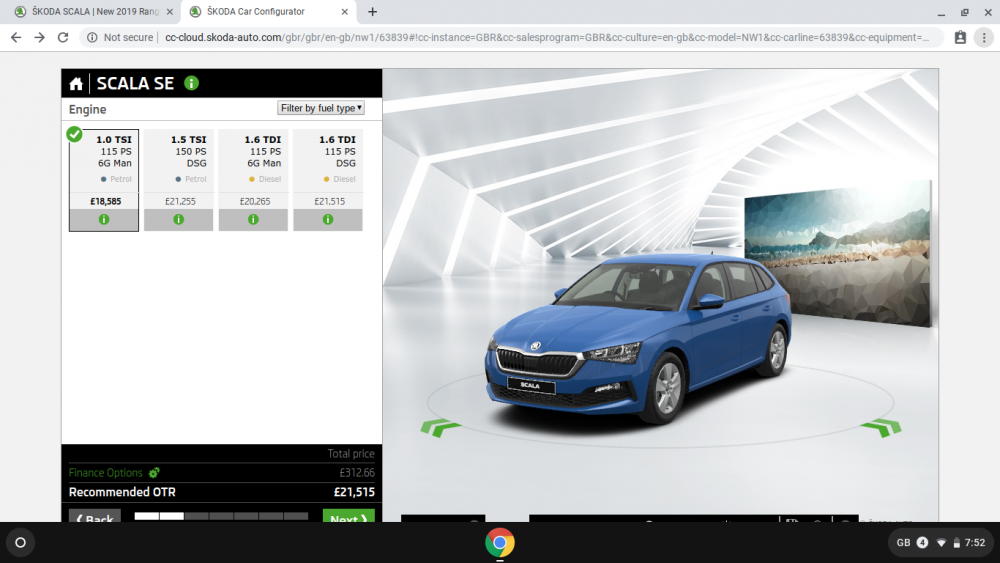Close ŠKODA Car Configurator tab
The image size is (1000, 563).
344,11
